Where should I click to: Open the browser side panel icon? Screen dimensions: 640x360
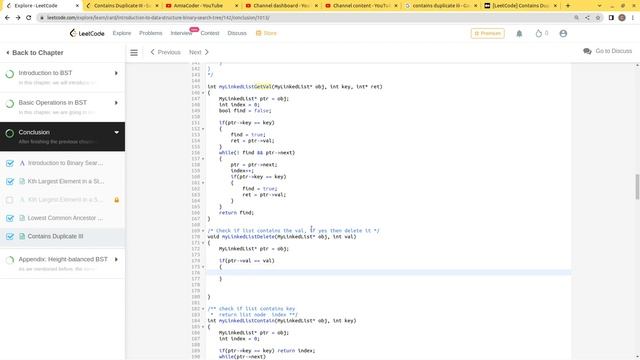611,18
